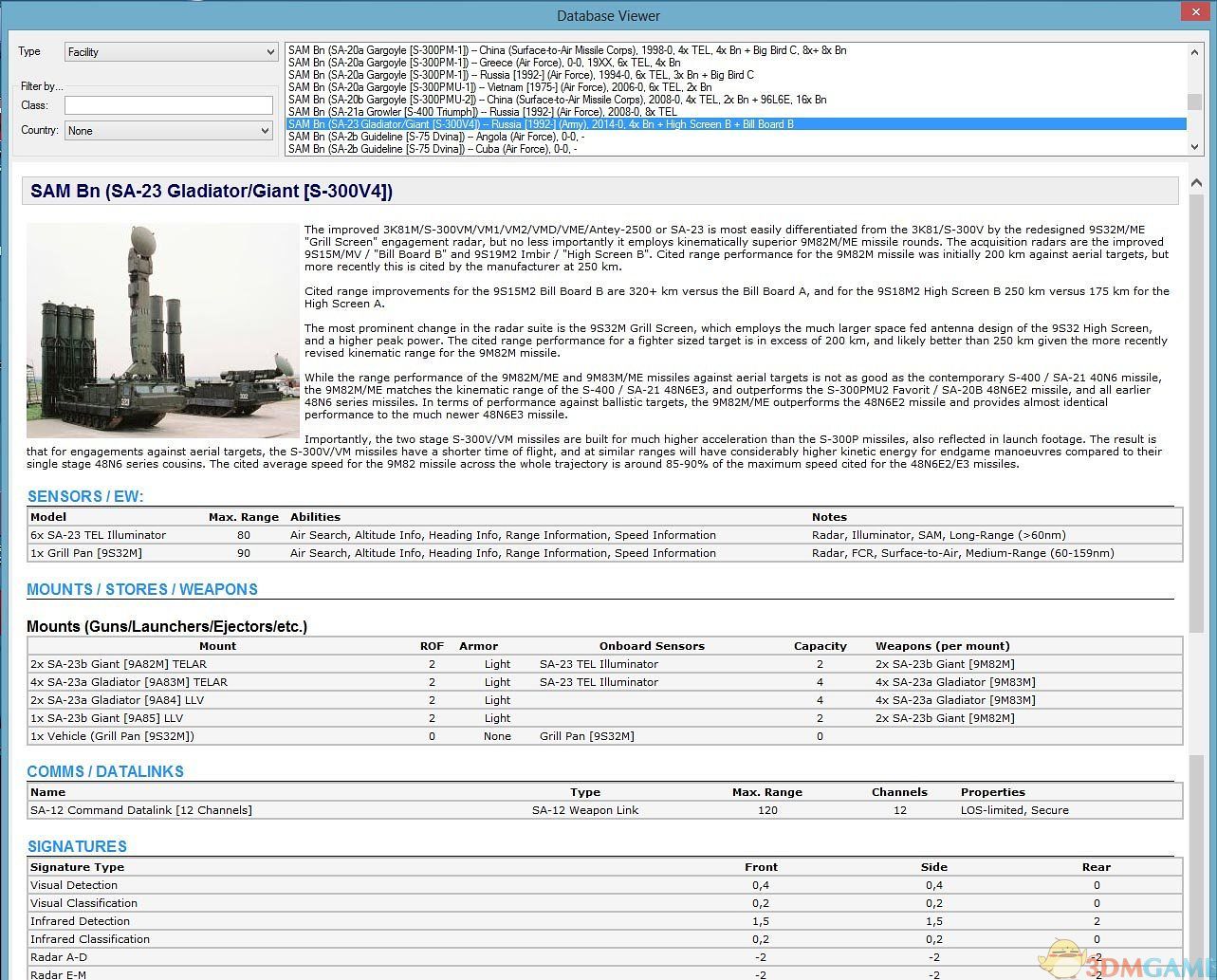Select SA-2b Guideline Cuba entry

pyautogui.click(x=432, y=149)
